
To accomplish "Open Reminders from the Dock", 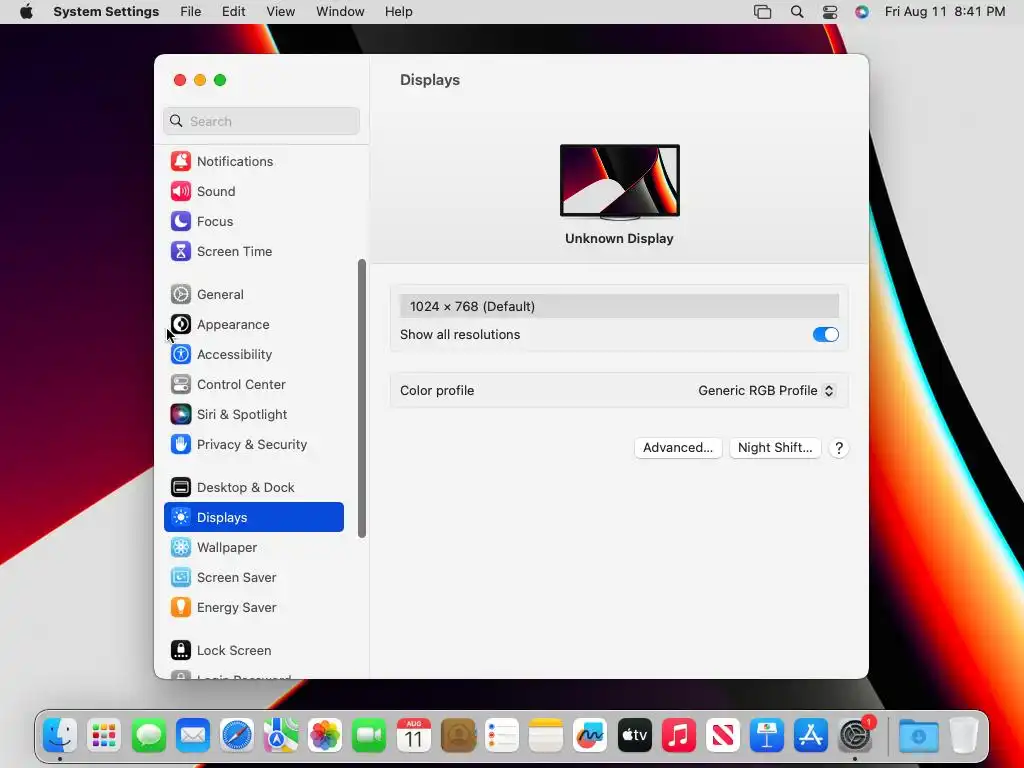I will click(x=502, y=736).
